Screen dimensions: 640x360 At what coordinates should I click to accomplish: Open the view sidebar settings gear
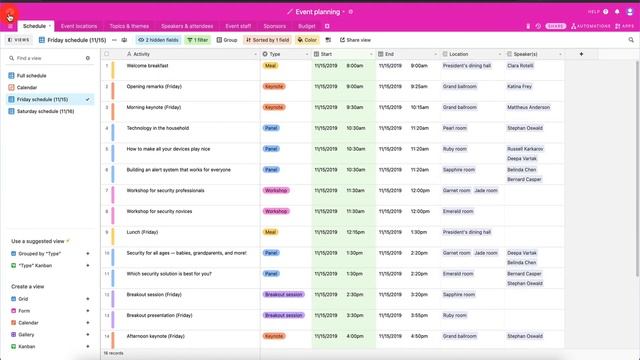pyautogui.click(x=88, y=58)
